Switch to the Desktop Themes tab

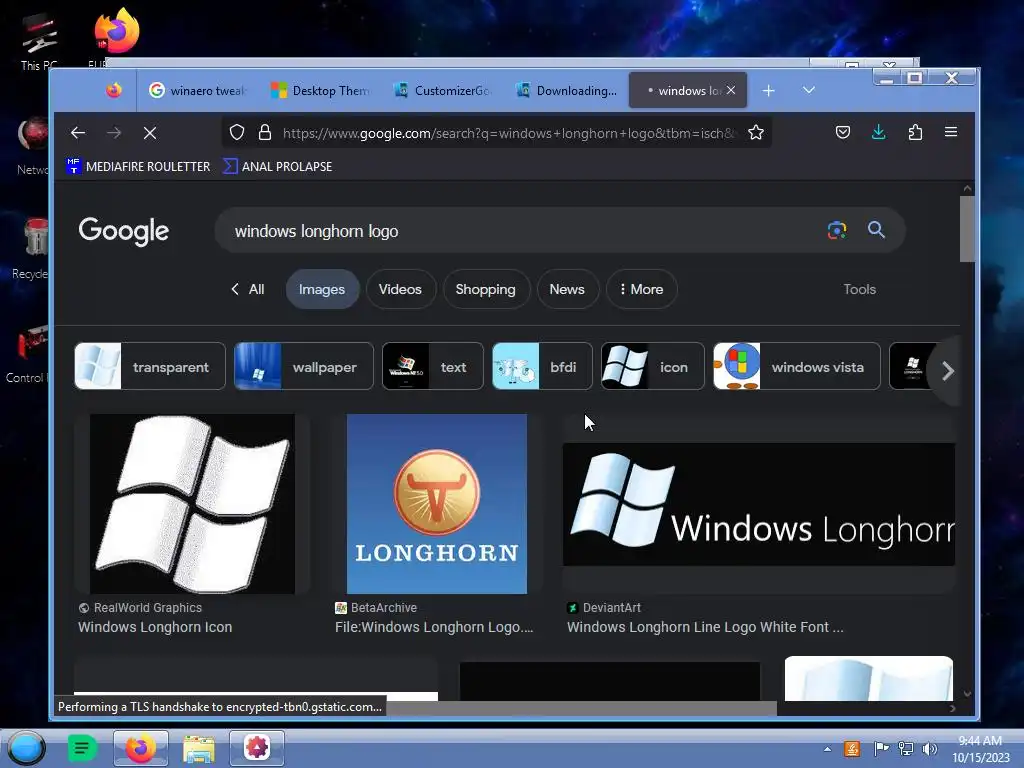coord(320,90)
